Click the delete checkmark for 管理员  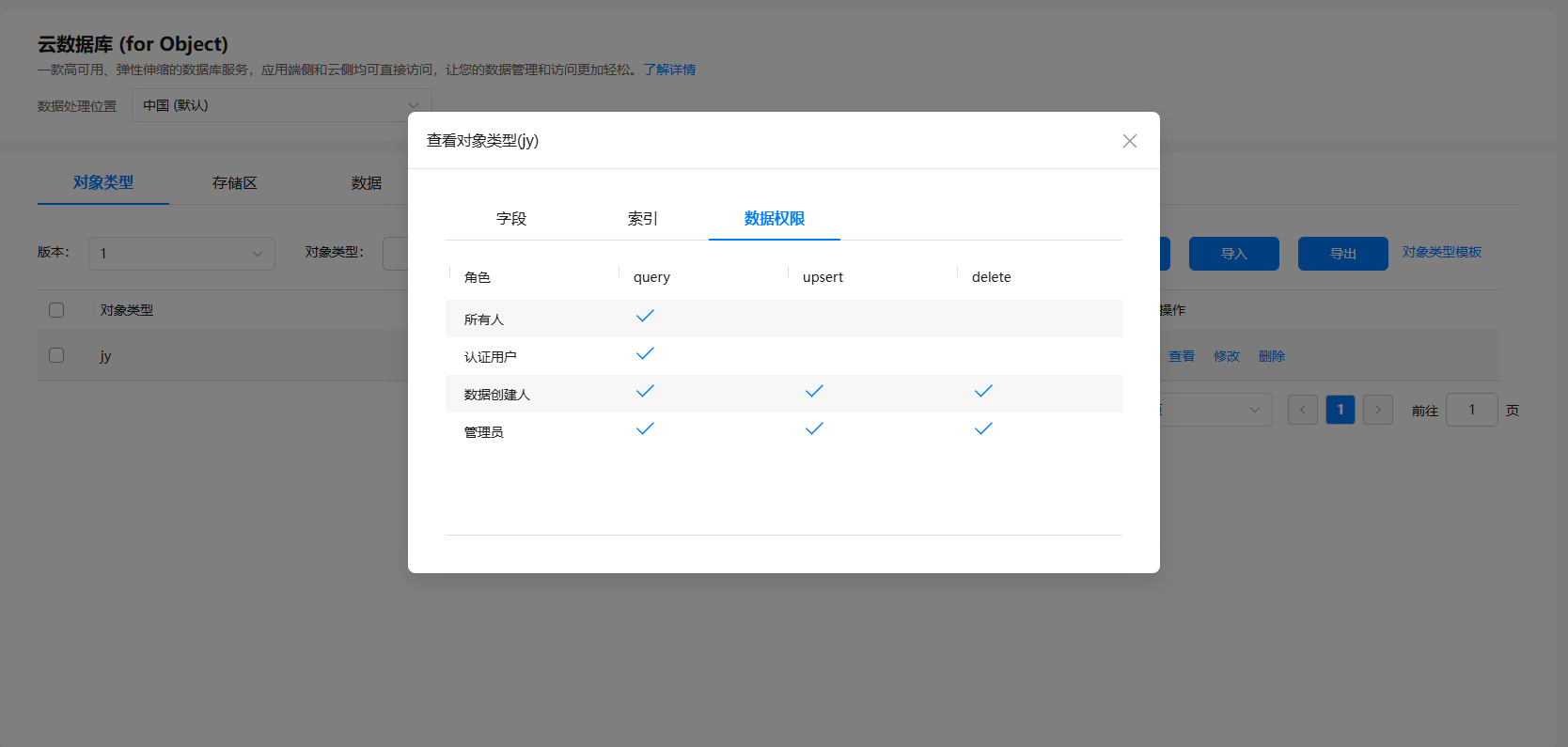(x=983, y=429)
